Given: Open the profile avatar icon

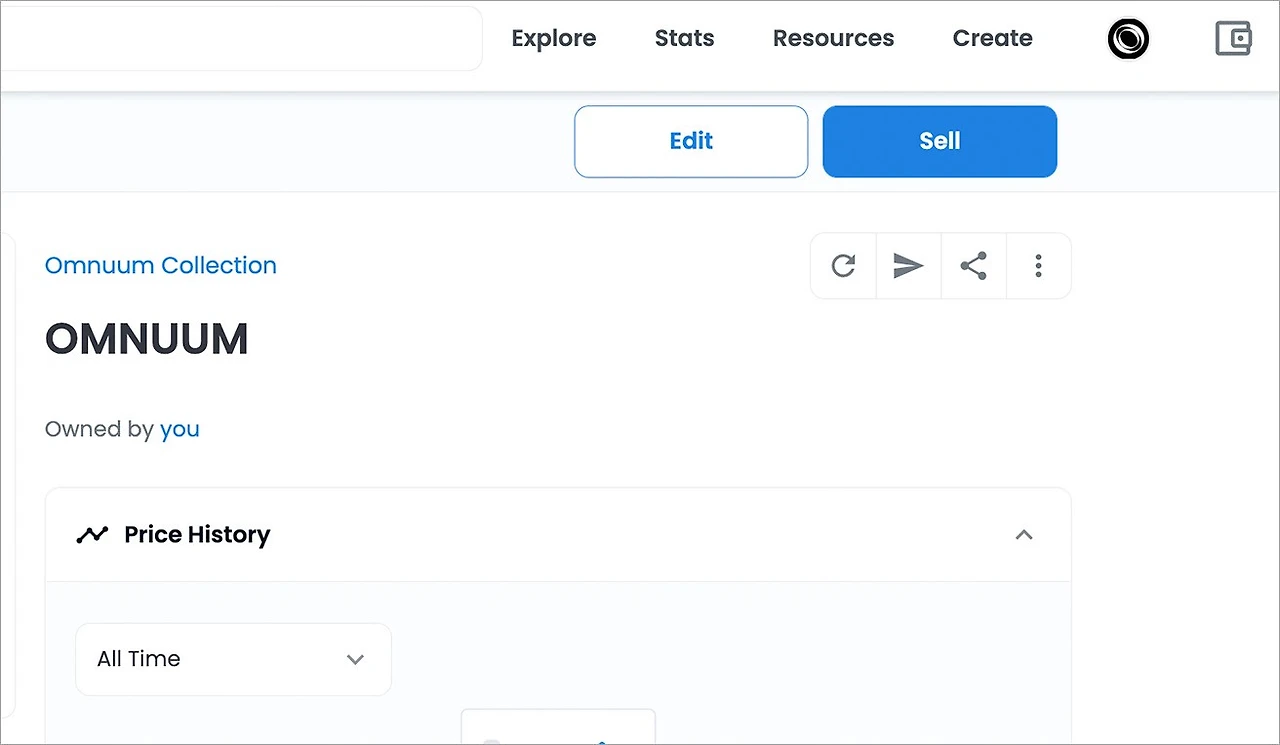Looking at the screenshot, I should click(x=1128, y=40).
